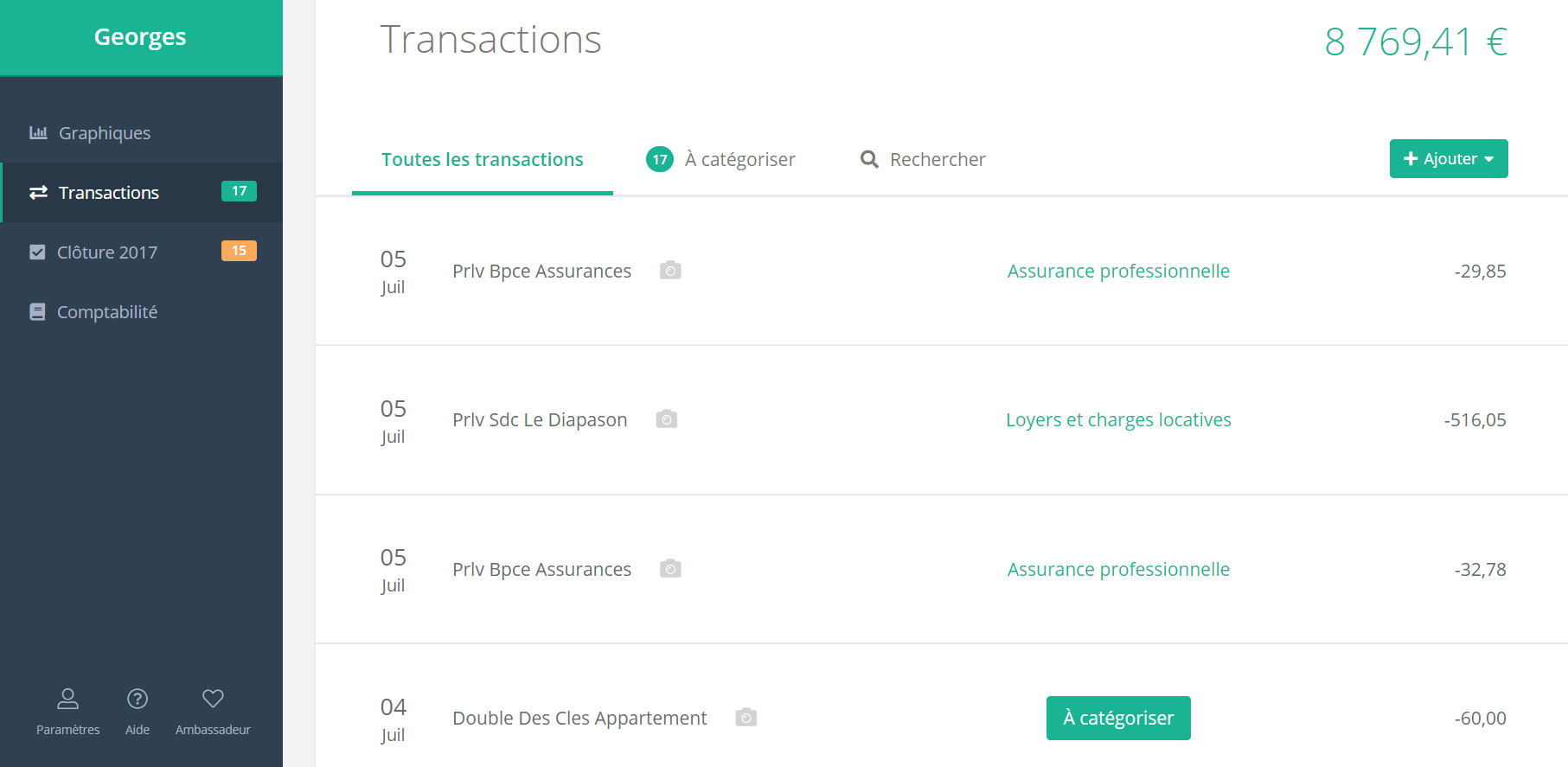Click camera icon for Prlv Bpce Assurances -32,78
Image resolution: width=1568 pixels, height=767 pixels.
(670, 569)
